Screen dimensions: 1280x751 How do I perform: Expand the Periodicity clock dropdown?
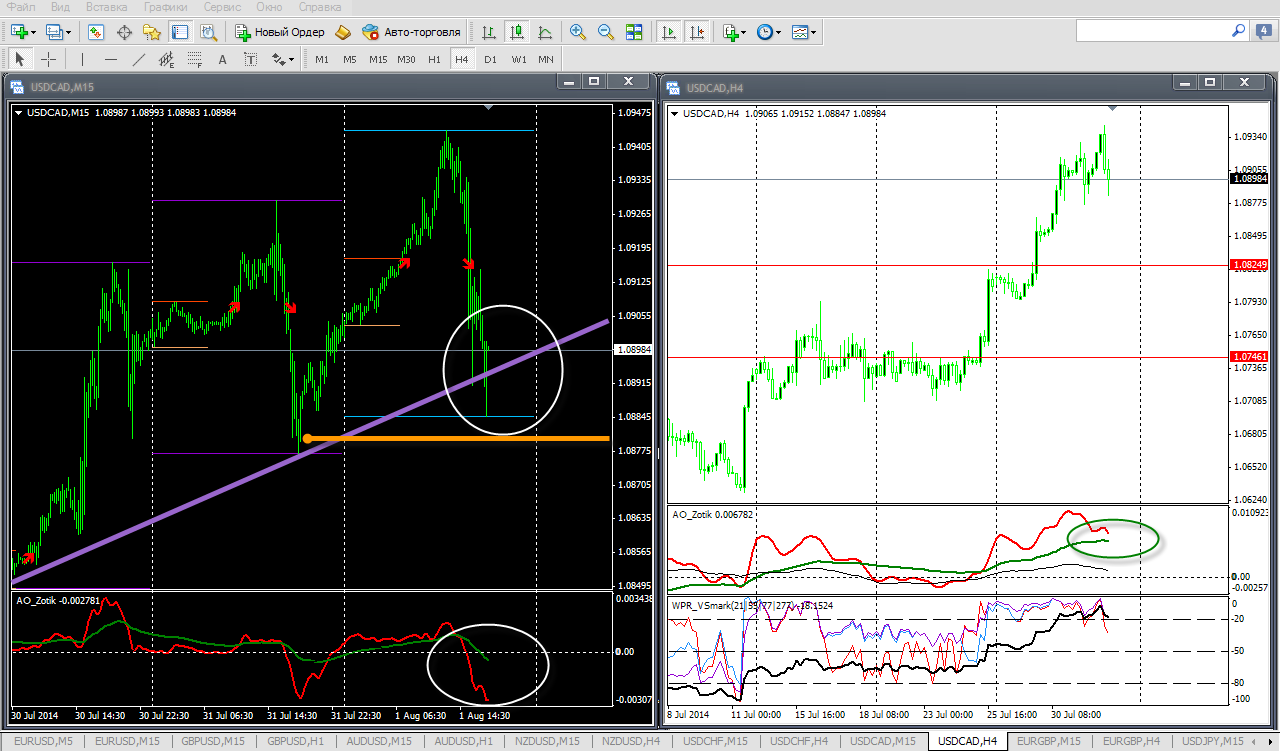[769, 32]
